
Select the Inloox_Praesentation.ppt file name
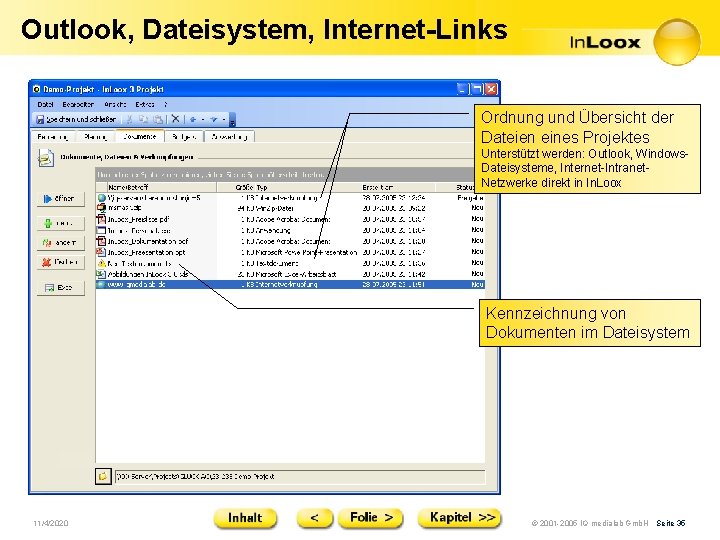[x=146, y=252]
